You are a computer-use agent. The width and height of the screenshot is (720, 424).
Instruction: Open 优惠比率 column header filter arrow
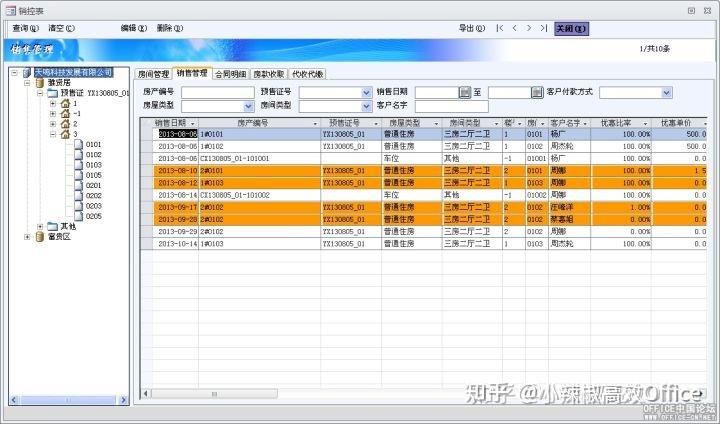[x=645, y=124]
